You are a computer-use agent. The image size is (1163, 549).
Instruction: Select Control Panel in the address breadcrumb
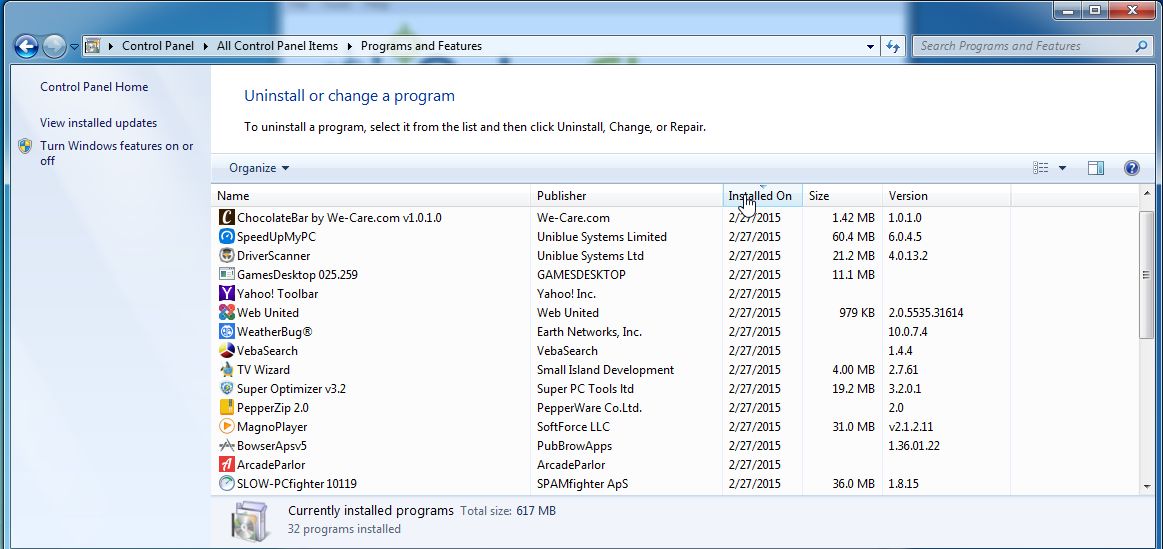[157, 46]
